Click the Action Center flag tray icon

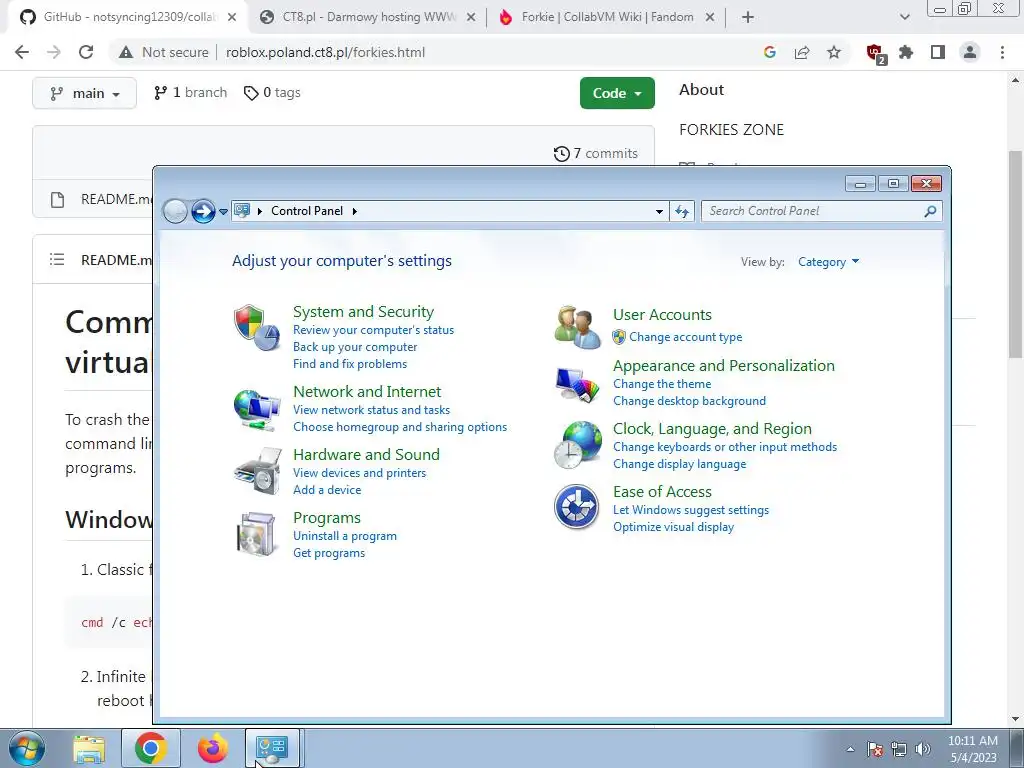pos(875,749)
